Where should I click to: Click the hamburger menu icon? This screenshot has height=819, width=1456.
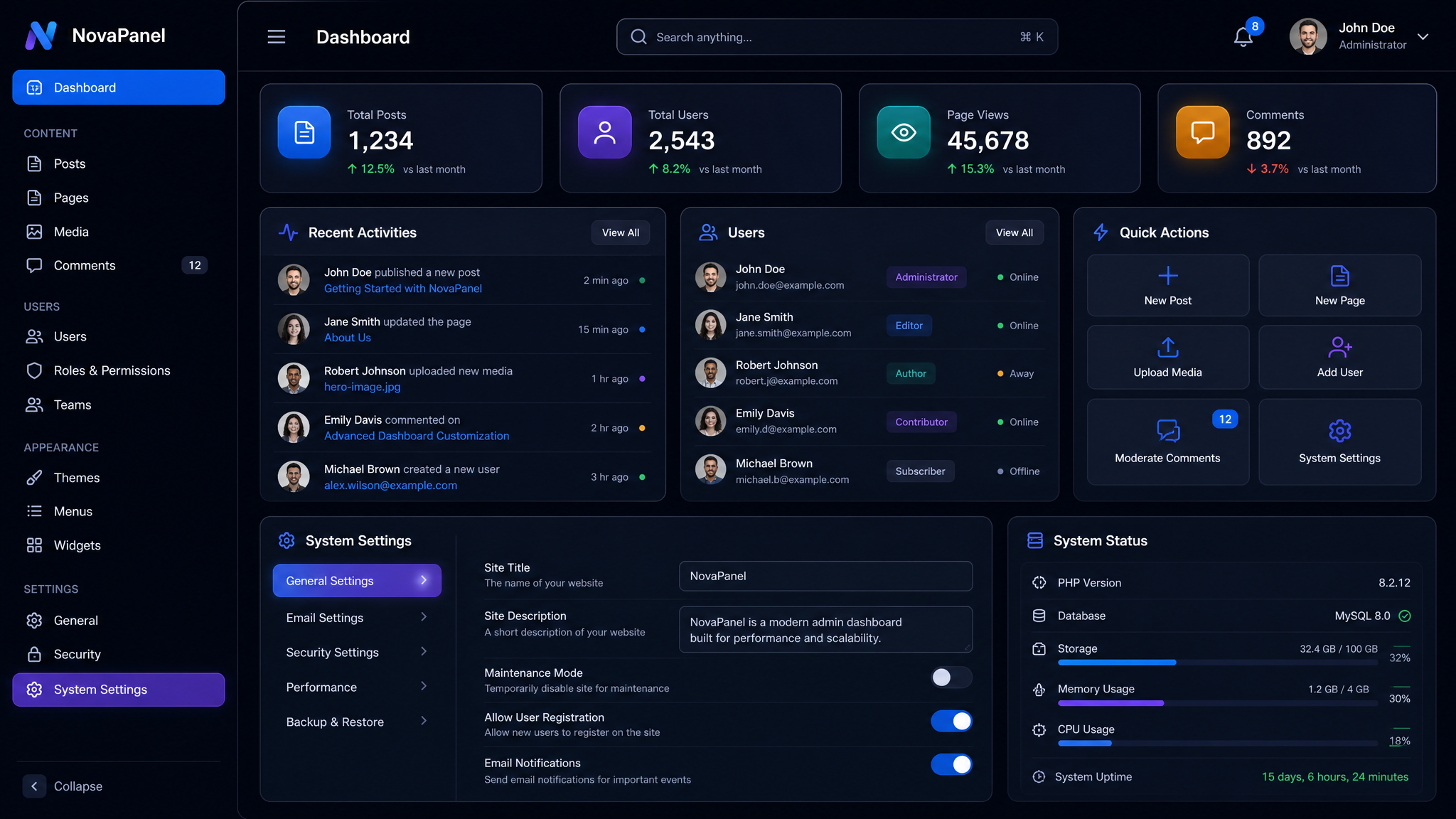coord(277,37)
